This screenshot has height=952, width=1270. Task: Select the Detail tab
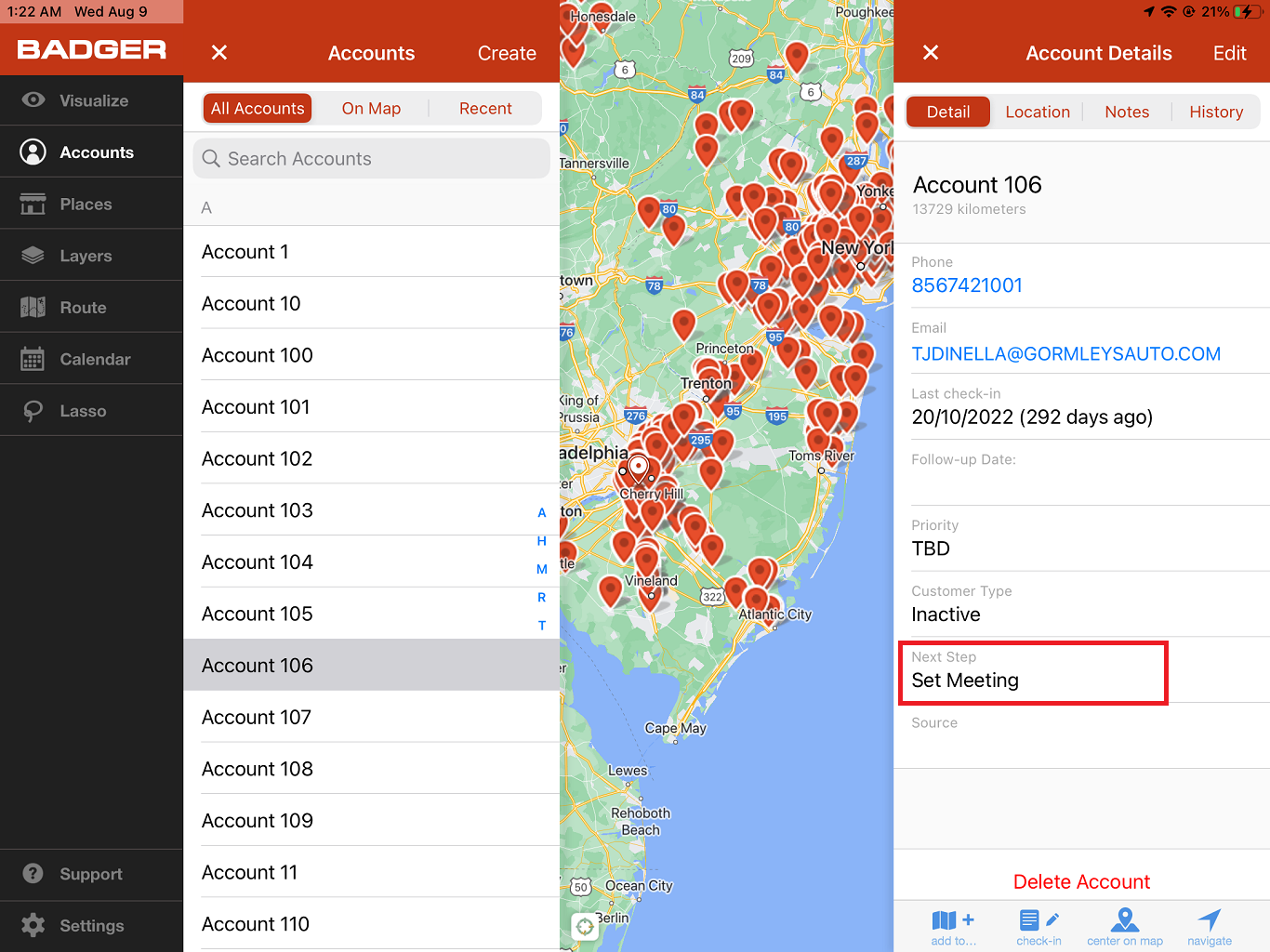tap(948, 112)
